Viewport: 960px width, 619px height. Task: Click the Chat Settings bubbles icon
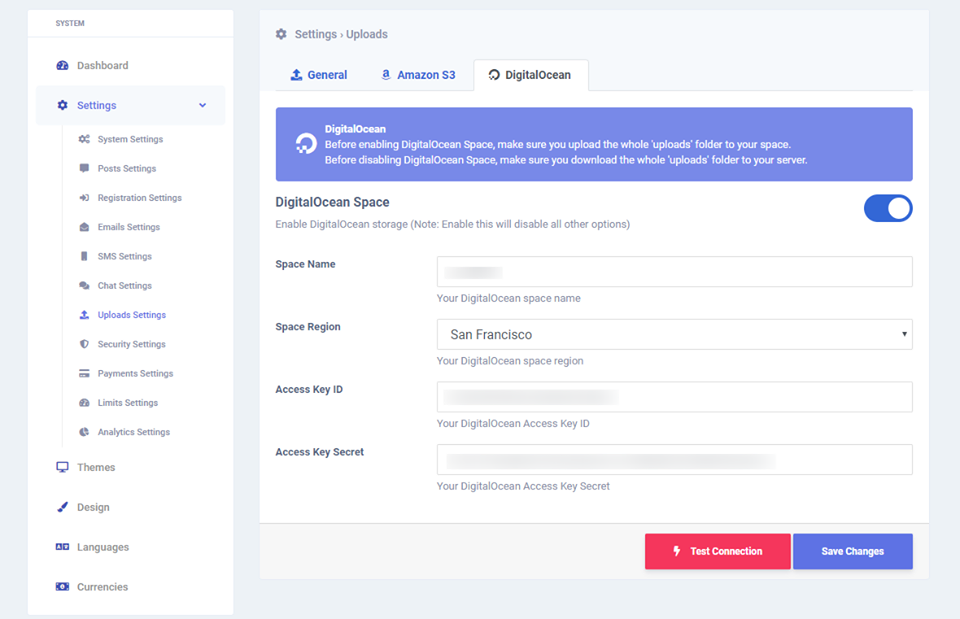84,286
